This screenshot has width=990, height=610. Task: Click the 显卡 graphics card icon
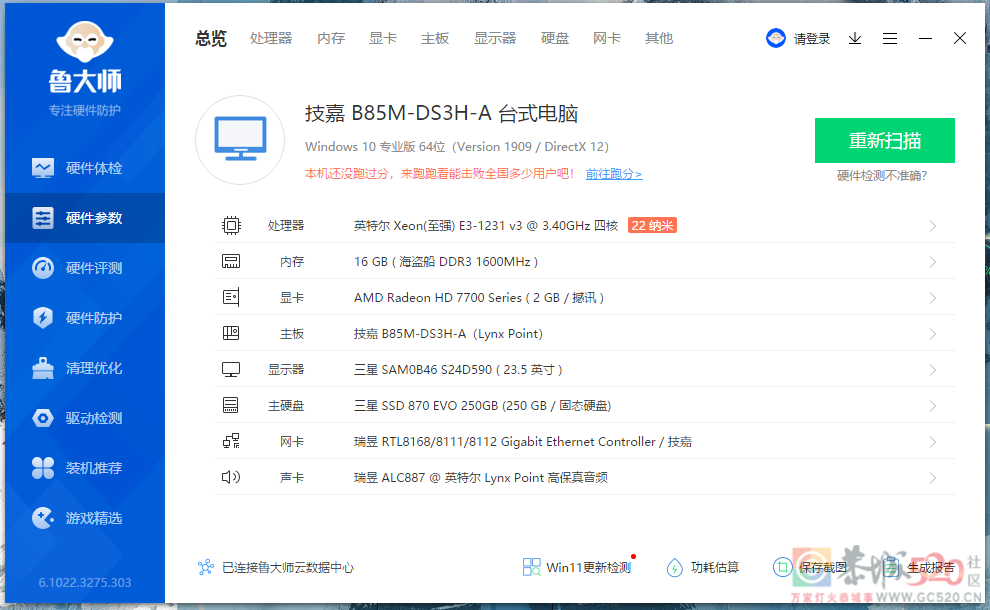coord(231,297)
